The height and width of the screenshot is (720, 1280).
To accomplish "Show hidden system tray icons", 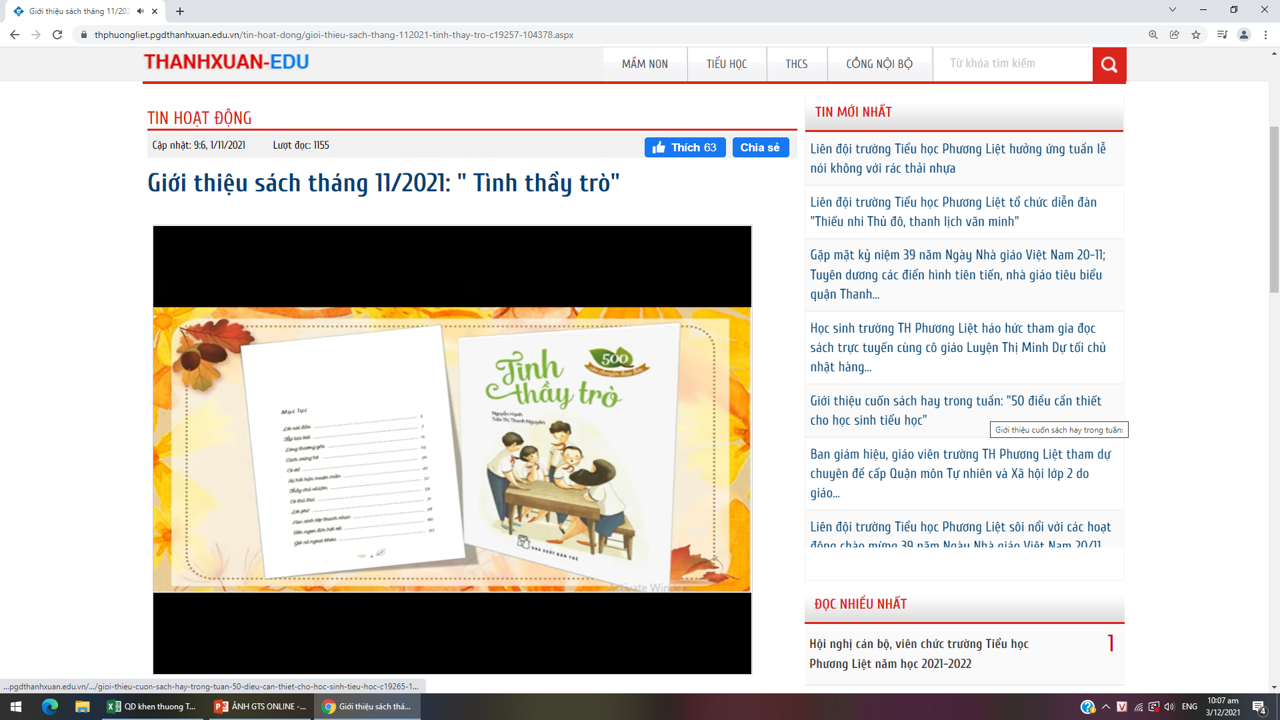I will coord(1106,707).
